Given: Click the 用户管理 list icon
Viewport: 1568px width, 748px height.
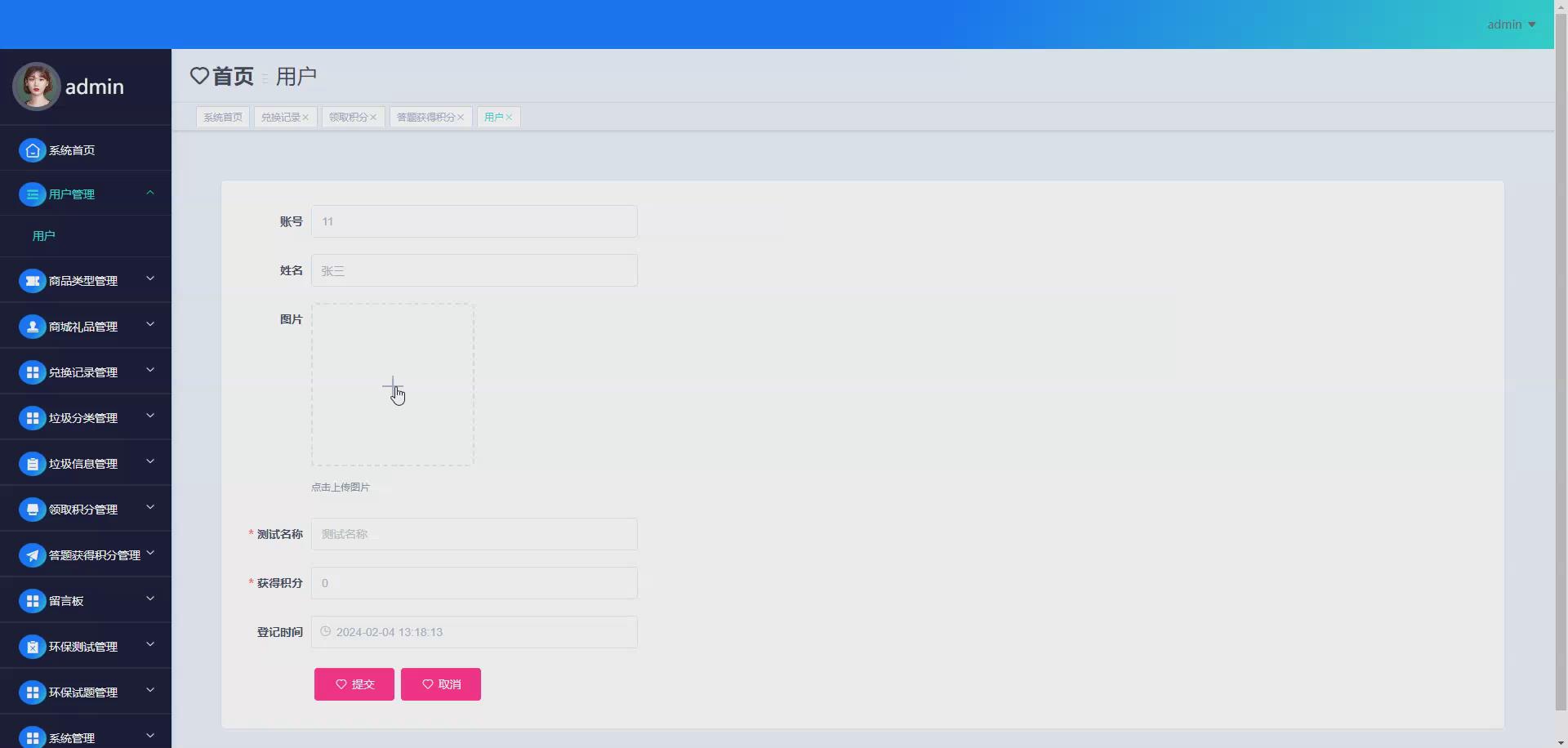Looking at the screenshot, I should [33, 194].
